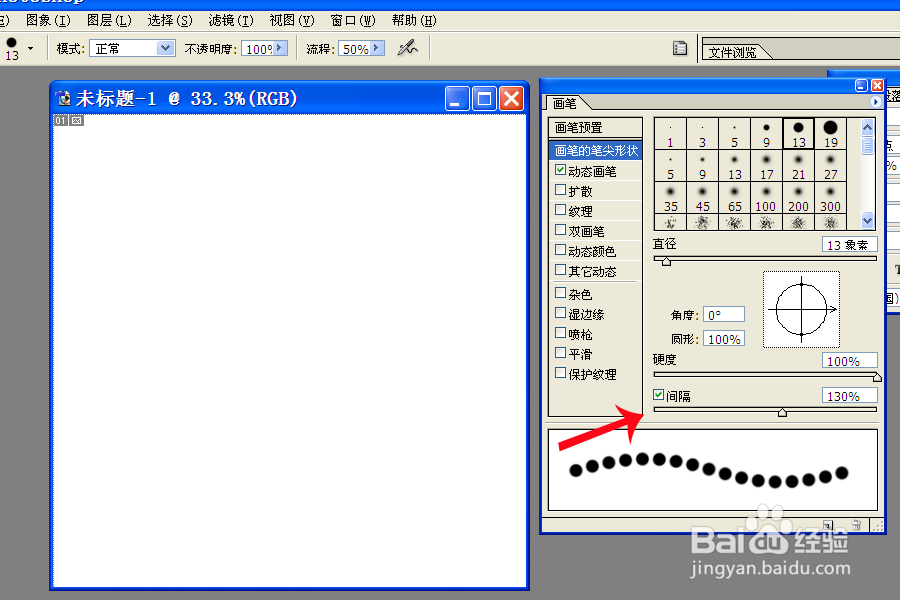Enable the 扩散 checkbox
This screenshot has width=900, height=600.
tap(561, 189)
